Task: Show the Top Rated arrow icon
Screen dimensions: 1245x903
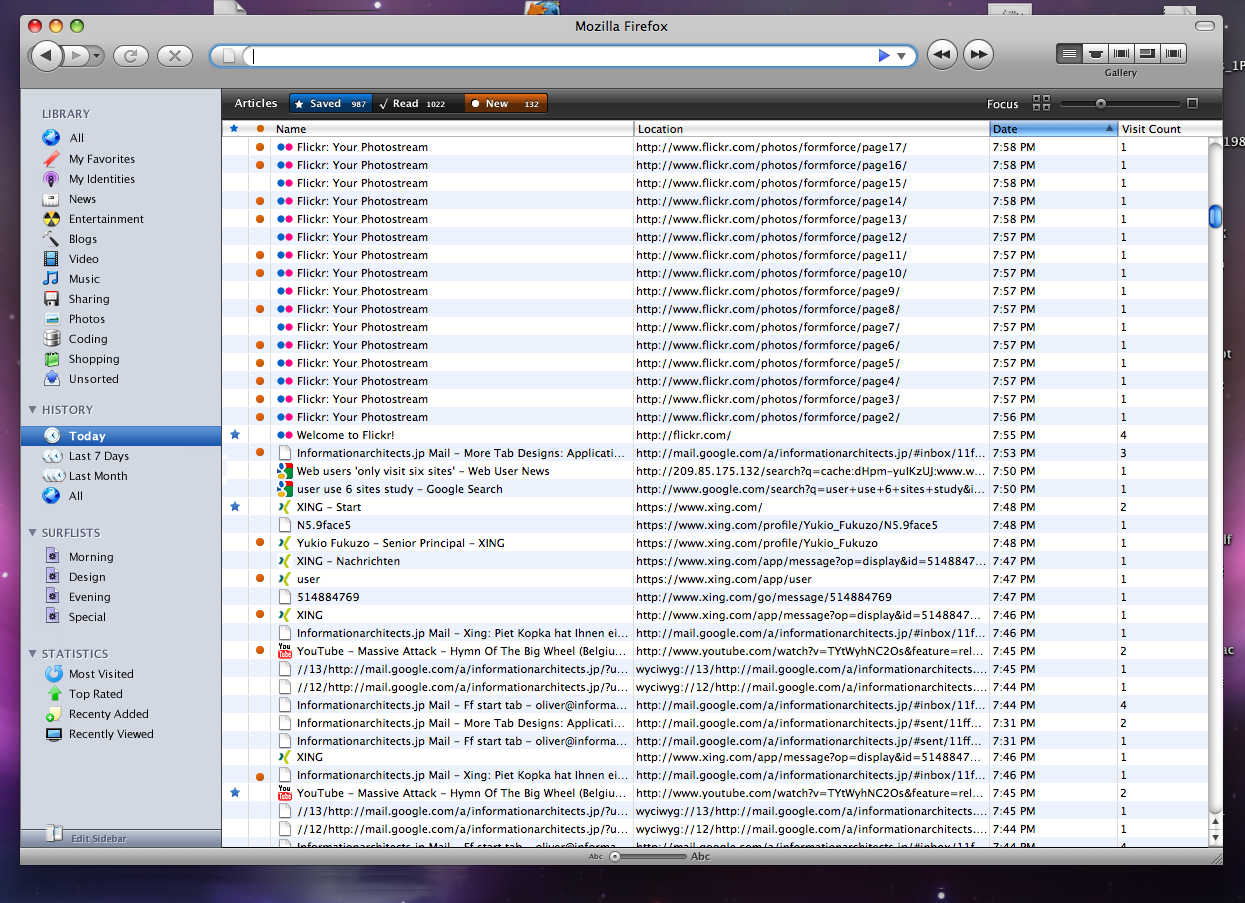Action: tap(54, 693)
